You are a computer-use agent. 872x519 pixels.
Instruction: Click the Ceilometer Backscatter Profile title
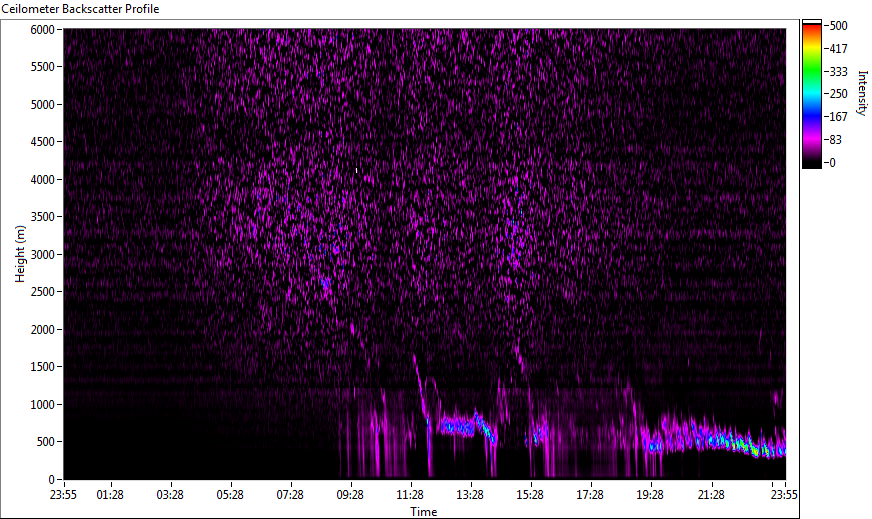(80, 9)
